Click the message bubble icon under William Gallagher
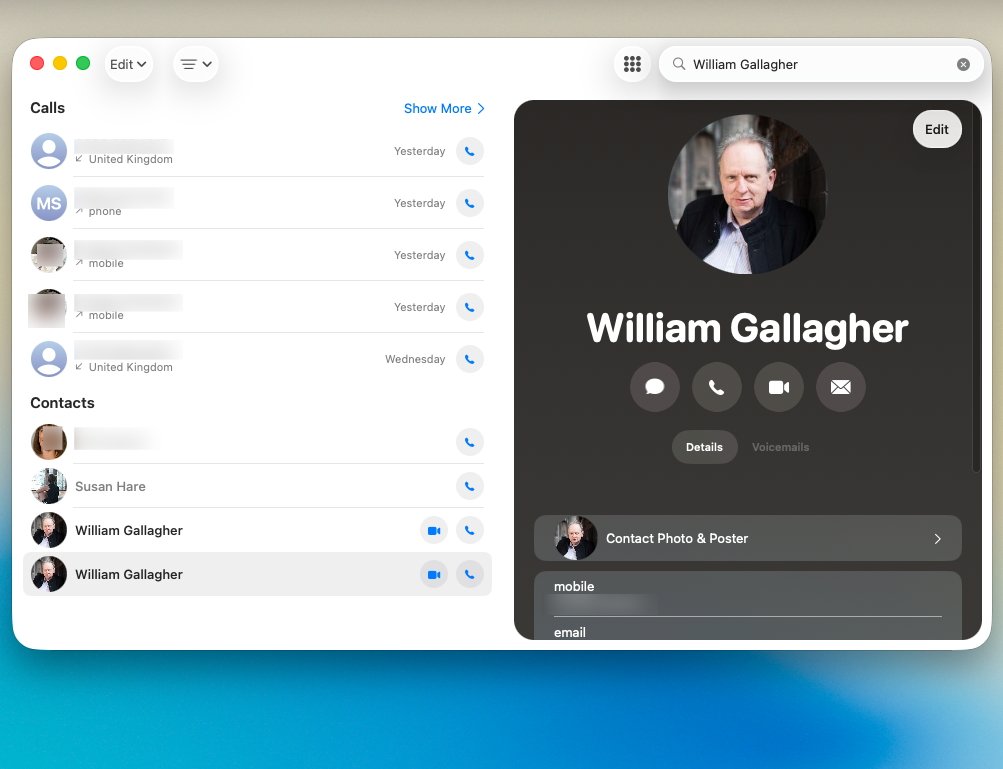 pos(655,387)
